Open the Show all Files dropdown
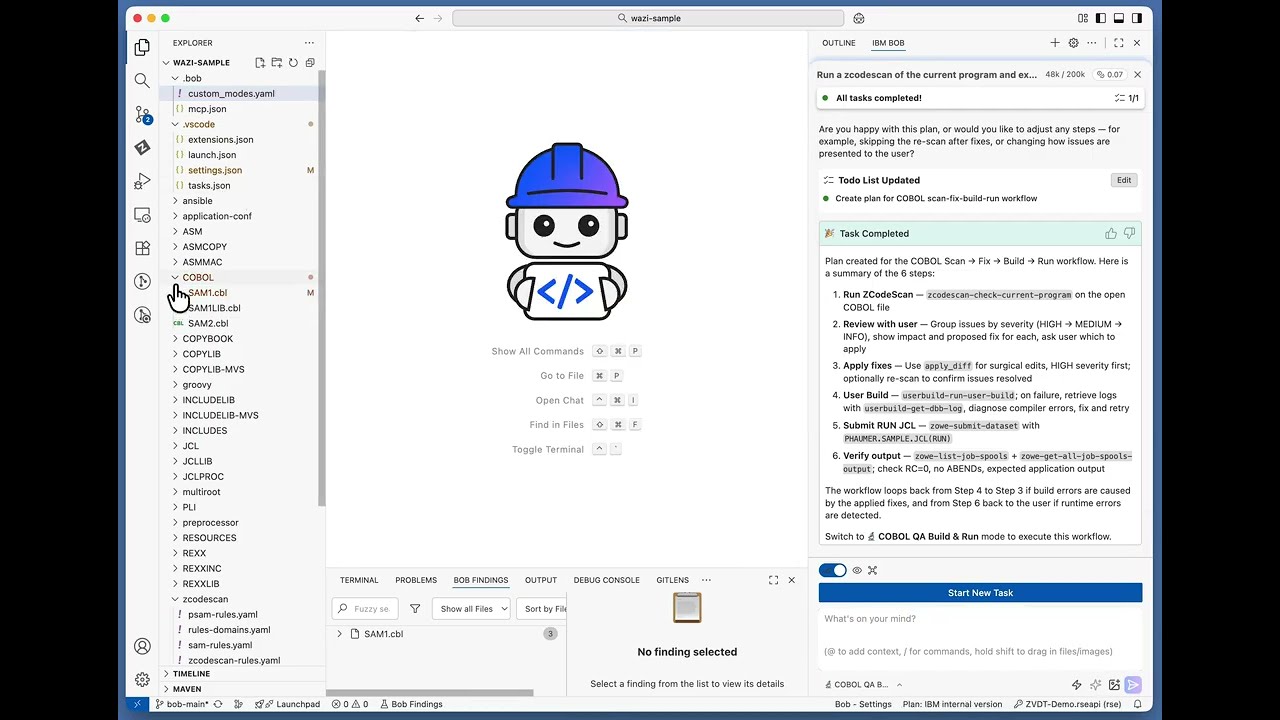1280x720 pixels. pos(471,608)
